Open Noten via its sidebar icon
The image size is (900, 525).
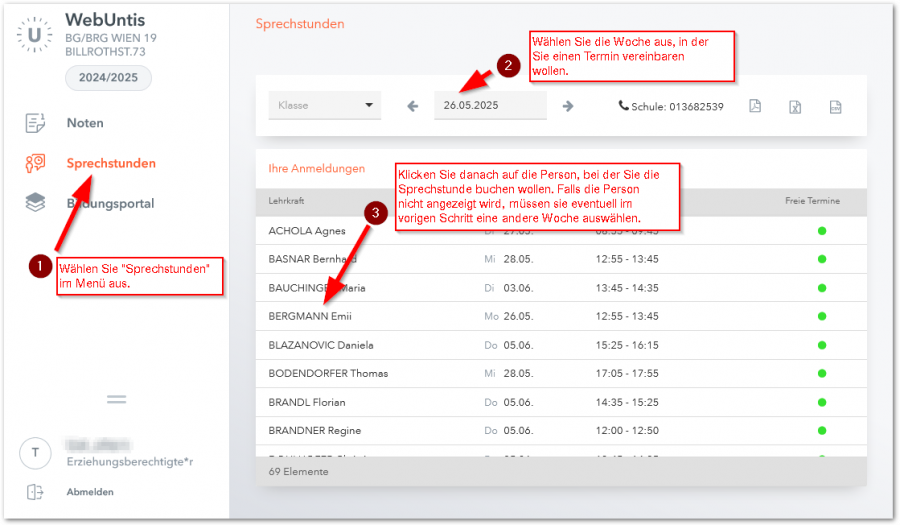click(x=35, y=123)
